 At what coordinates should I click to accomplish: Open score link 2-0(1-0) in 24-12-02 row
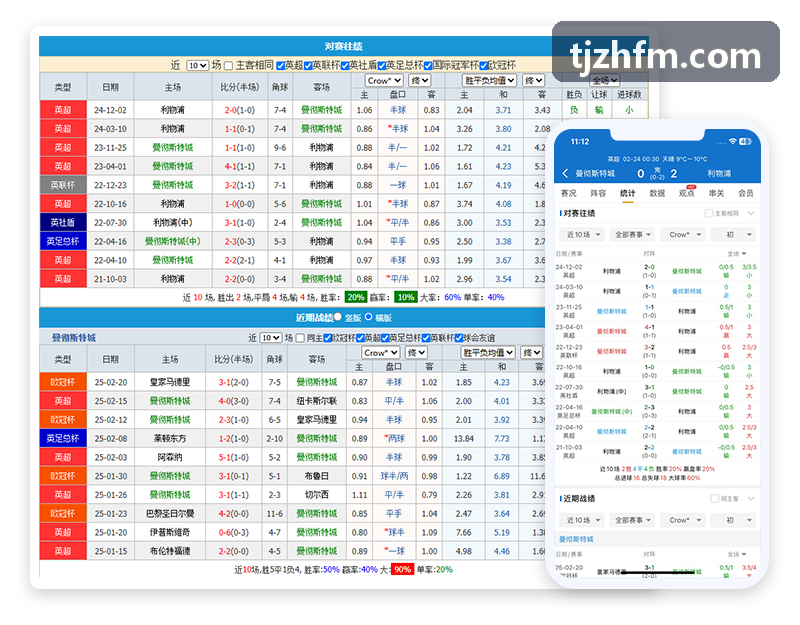click(239, 110)
